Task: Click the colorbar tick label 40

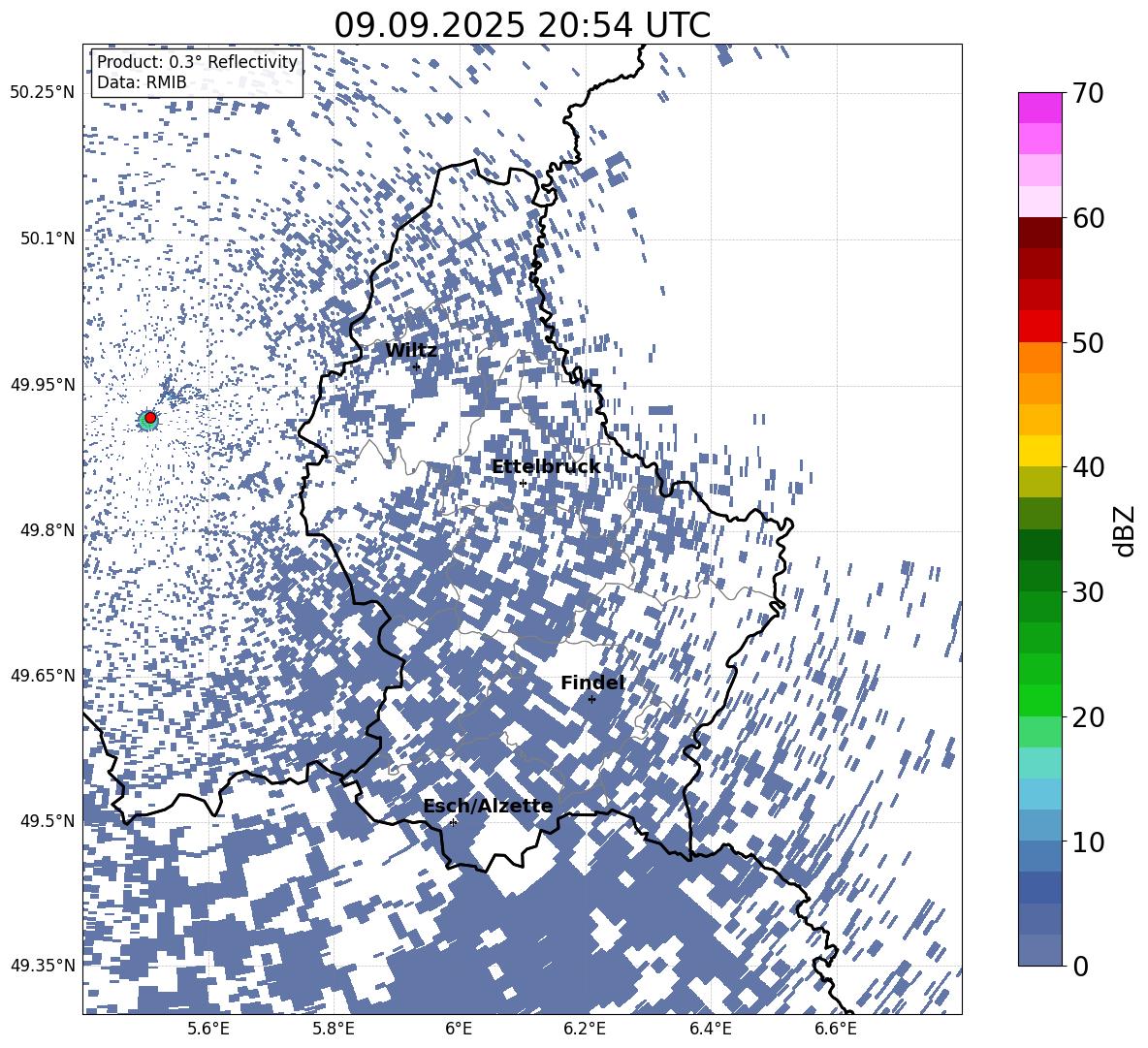Action: (x=1088, y=467)
